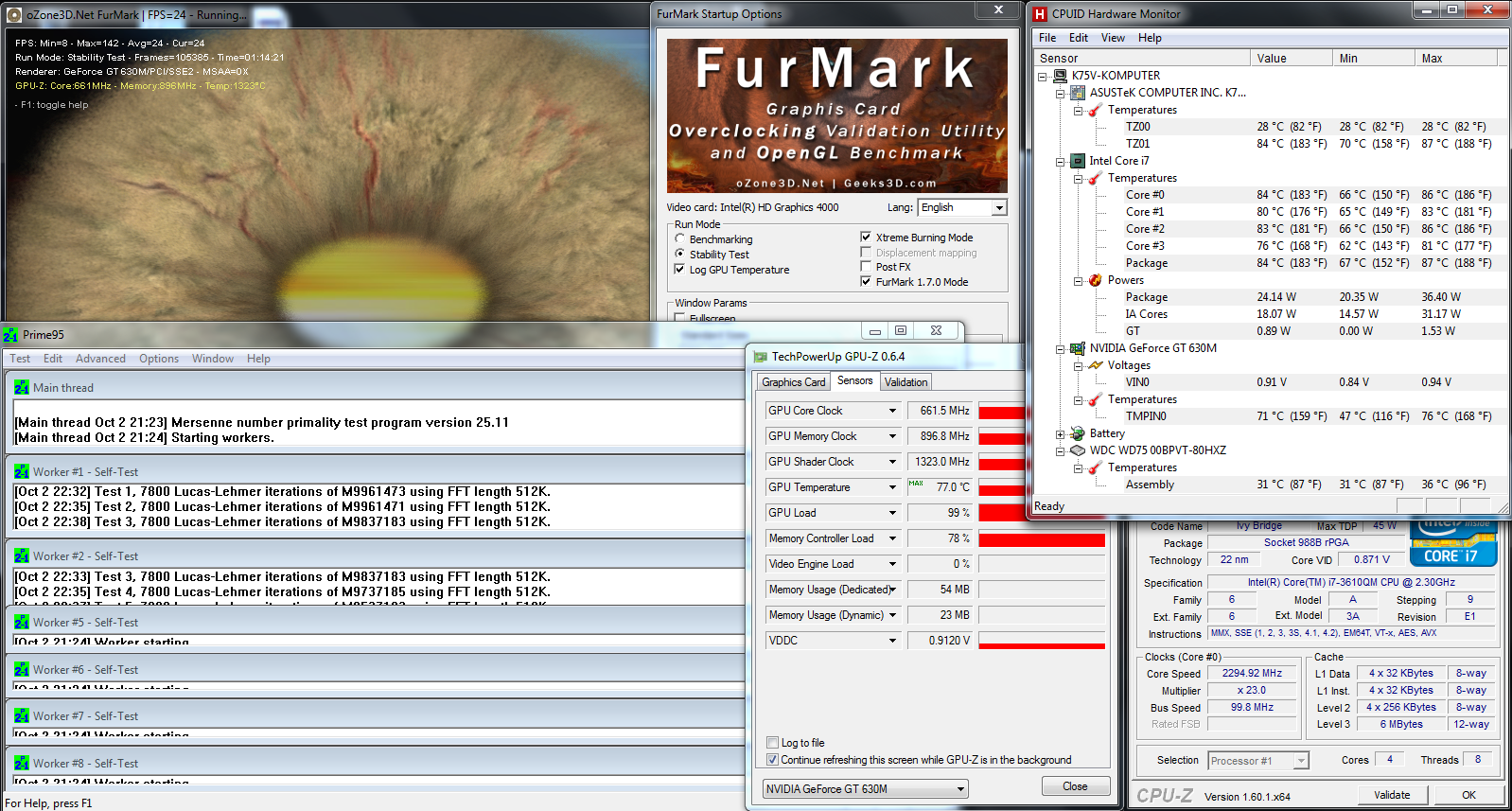The width and height of the screenshot is (1512, 811).
Task: Click the Powers flame icon
Action: (1096, 280)
